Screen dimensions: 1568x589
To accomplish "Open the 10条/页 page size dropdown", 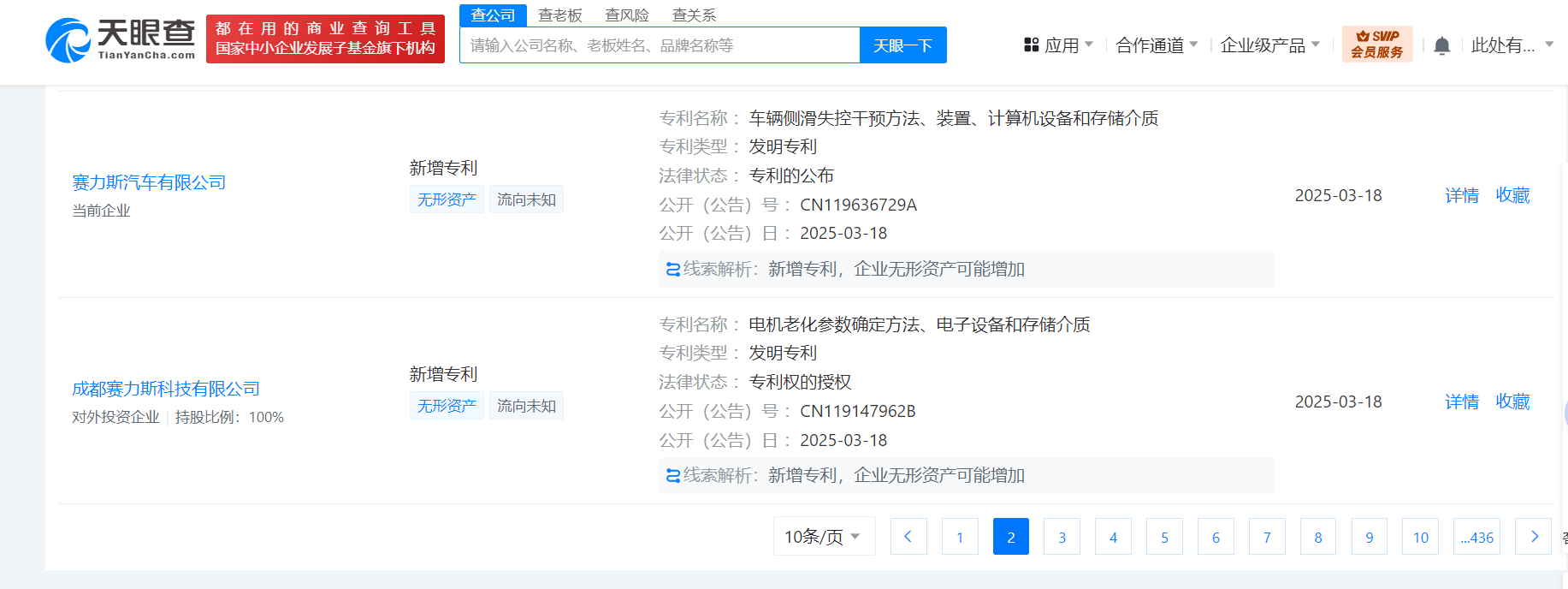I will [x=824, y=536].
